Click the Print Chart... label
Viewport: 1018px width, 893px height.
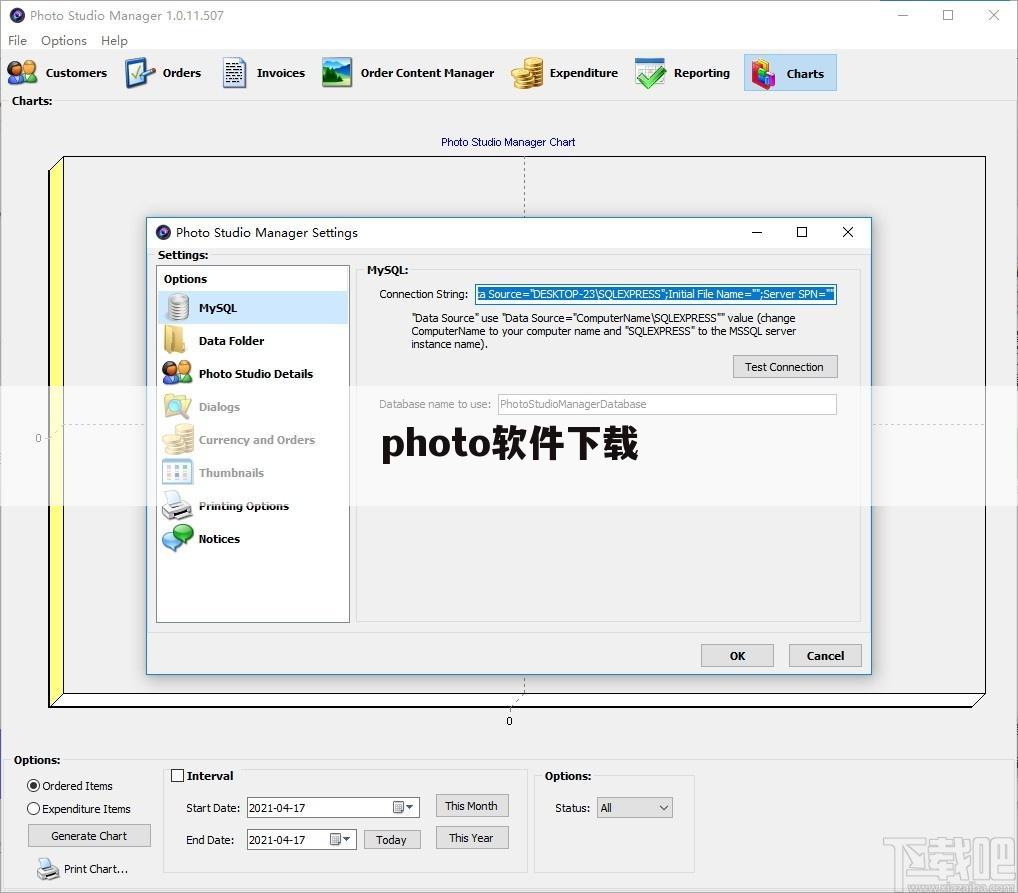(95, 869)
